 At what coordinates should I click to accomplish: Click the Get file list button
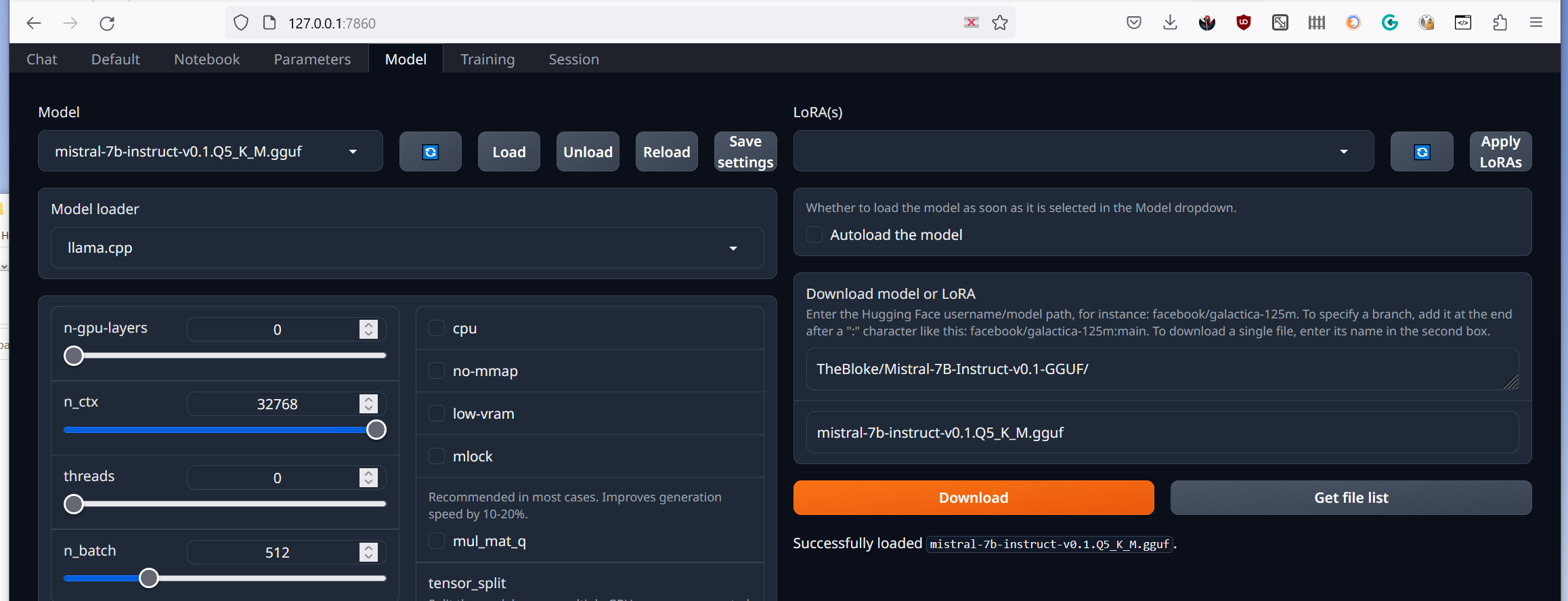click(1351, 498)
